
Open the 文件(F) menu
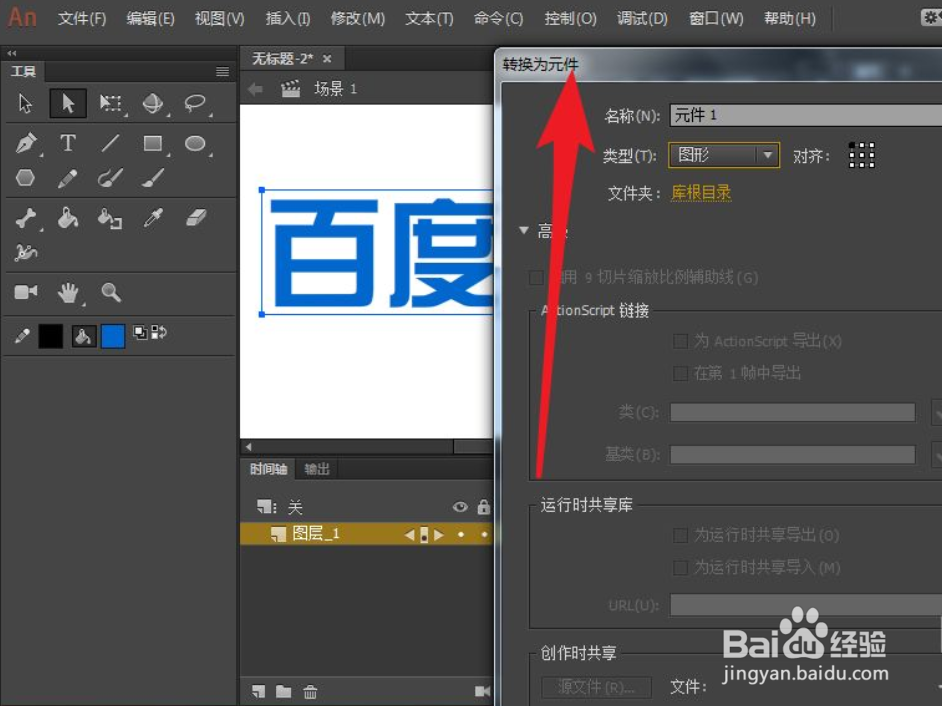[82, 19]
